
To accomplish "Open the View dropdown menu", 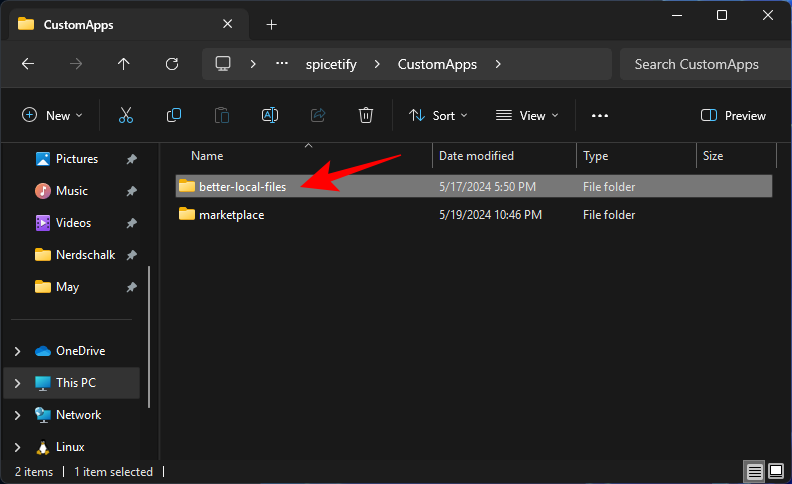I will point(528,116).
